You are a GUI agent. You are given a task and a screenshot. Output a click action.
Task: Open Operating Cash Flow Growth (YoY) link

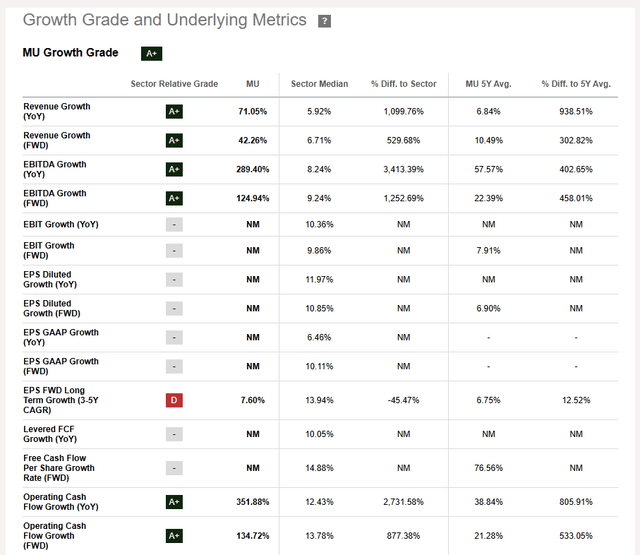[61, 502]
